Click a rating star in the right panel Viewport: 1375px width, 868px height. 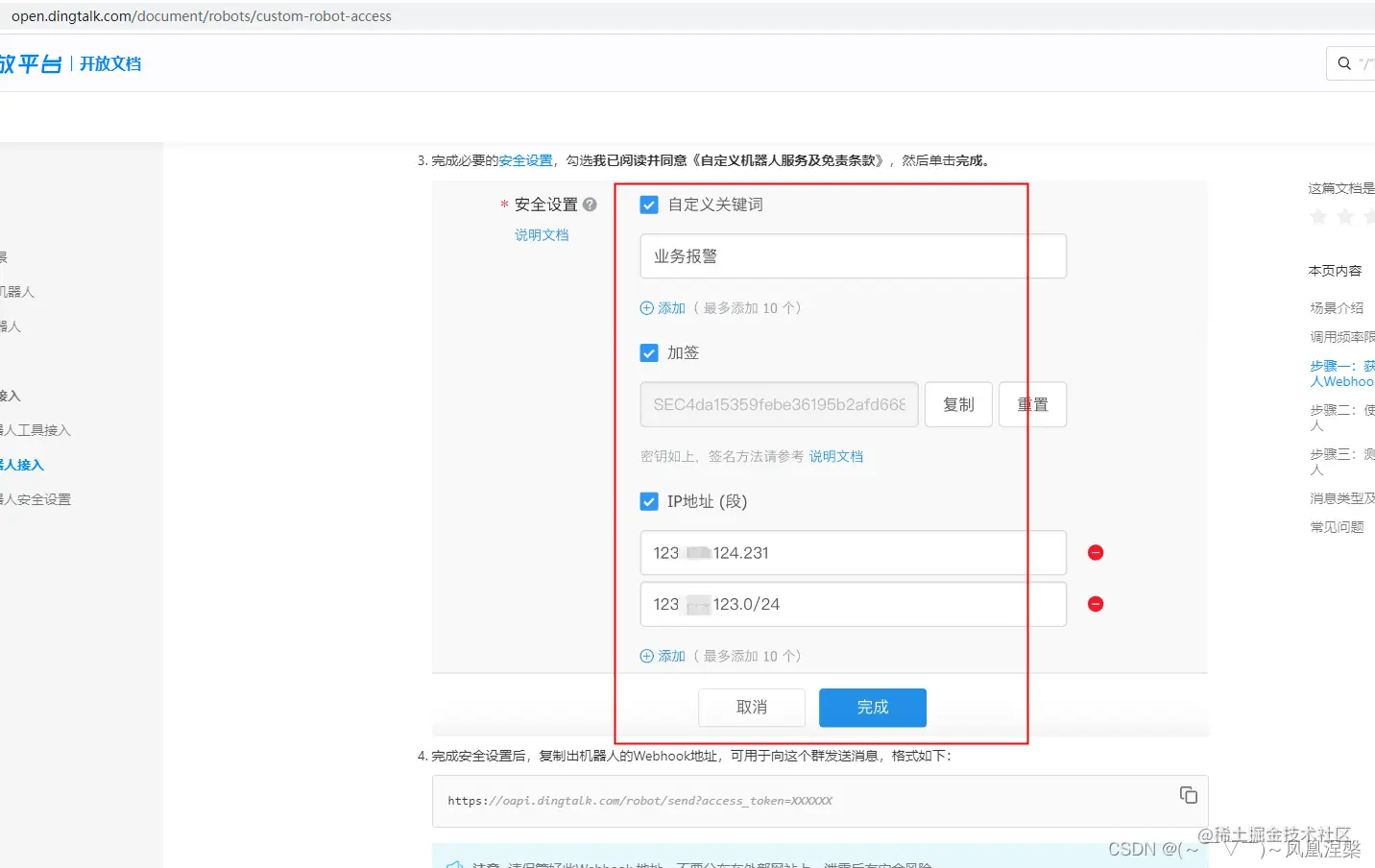coord(1317,216)
